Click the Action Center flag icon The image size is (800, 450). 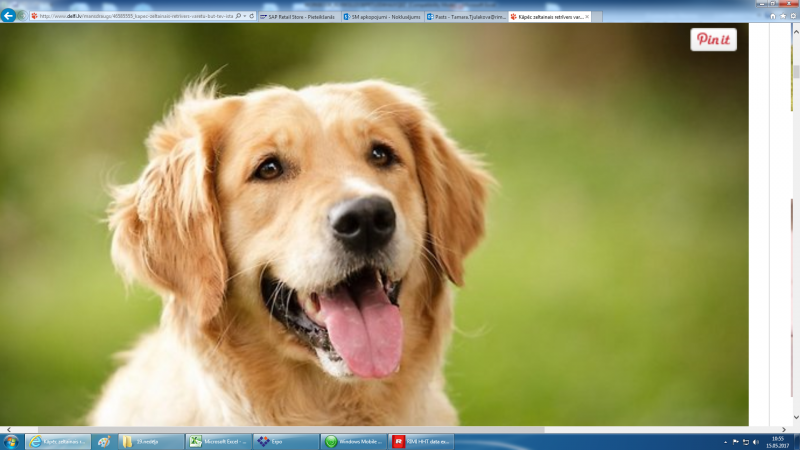(x=735, y=441)
